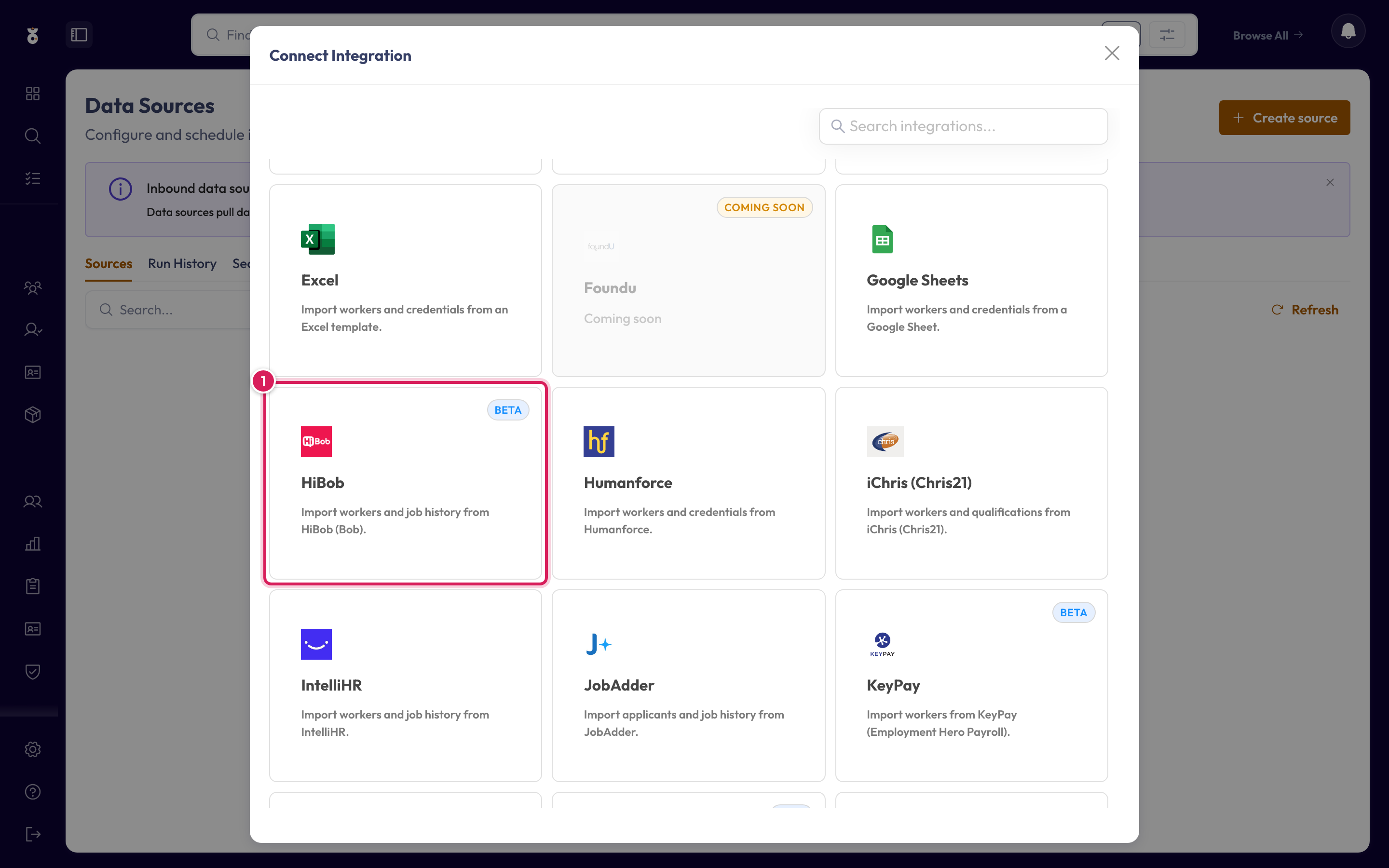The image size is (1389, 868).
Task: Dismiss the inbound data sources banner
Action: 1329,183
